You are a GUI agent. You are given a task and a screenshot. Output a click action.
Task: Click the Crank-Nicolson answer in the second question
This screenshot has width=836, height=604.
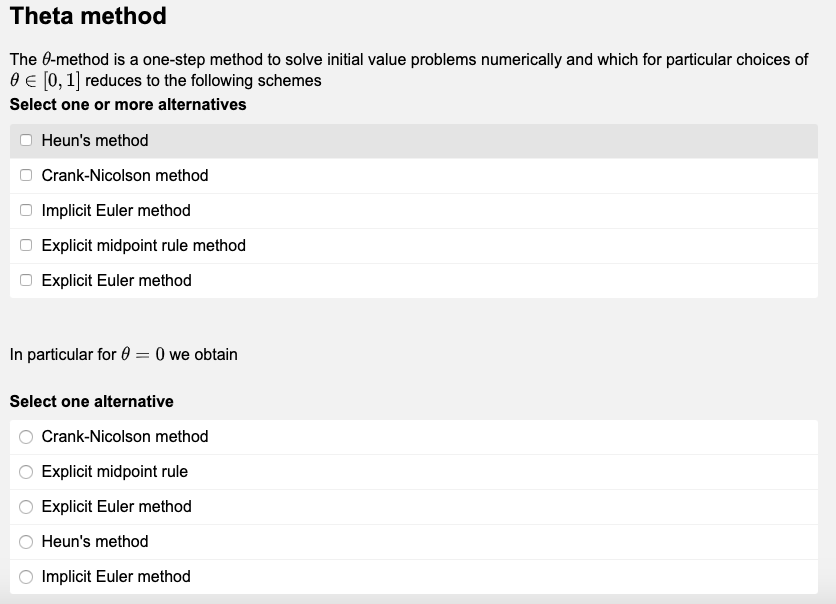click(400, 437)
